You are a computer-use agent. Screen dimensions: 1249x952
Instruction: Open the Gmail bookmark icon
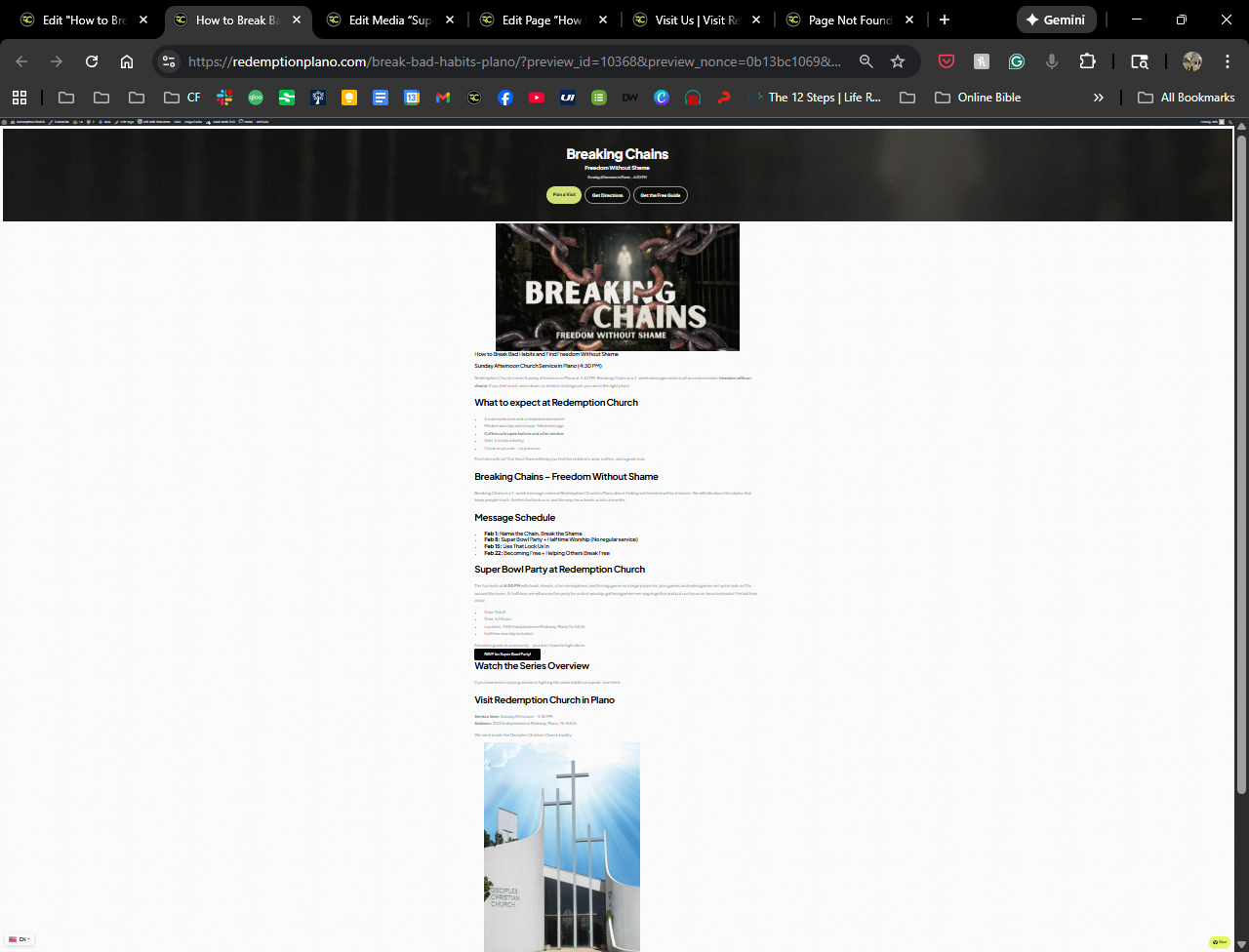[x=443, y=98]
